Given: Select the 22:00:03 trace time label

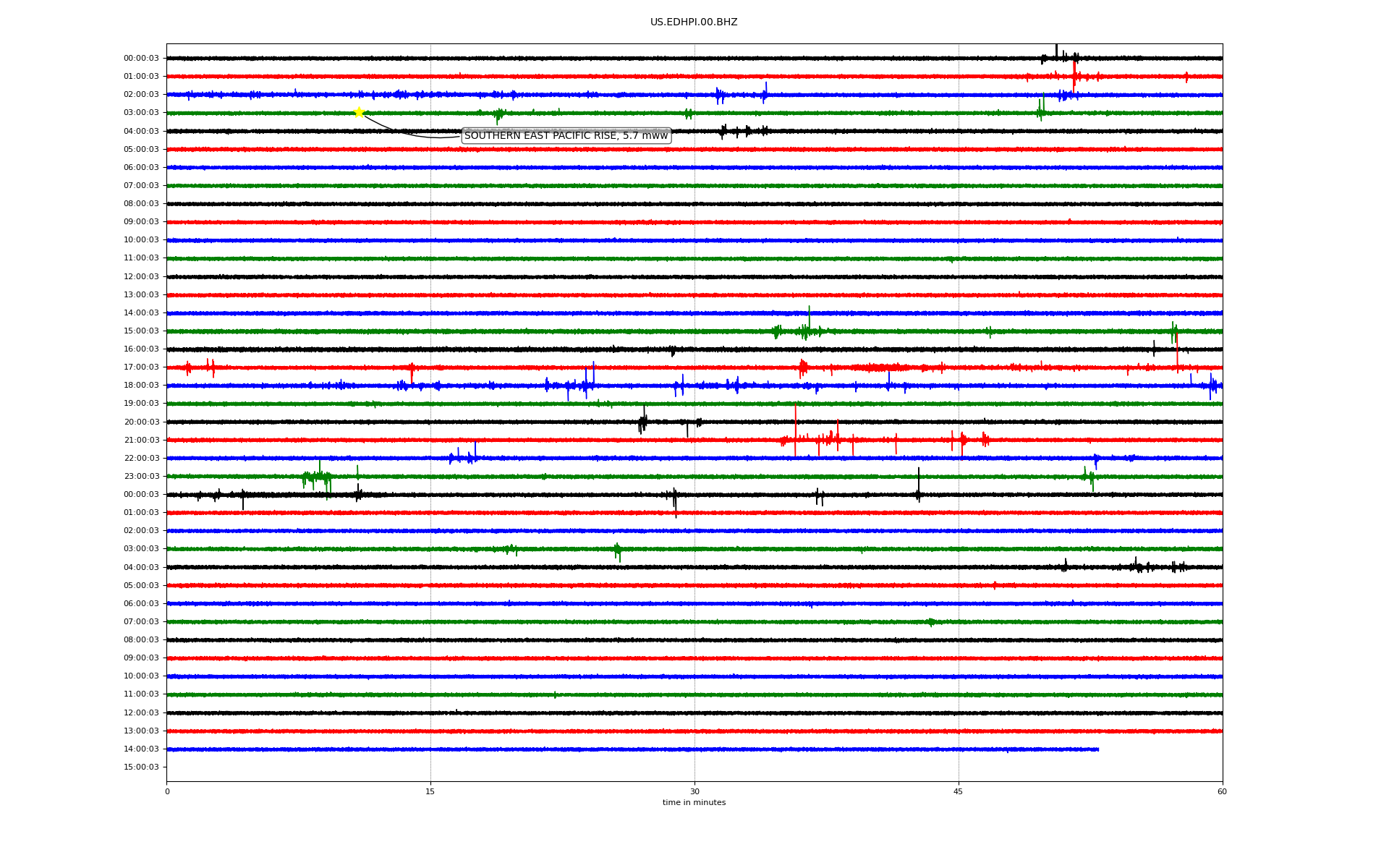Looking at the screenshot, I should (x=141, y=459).
